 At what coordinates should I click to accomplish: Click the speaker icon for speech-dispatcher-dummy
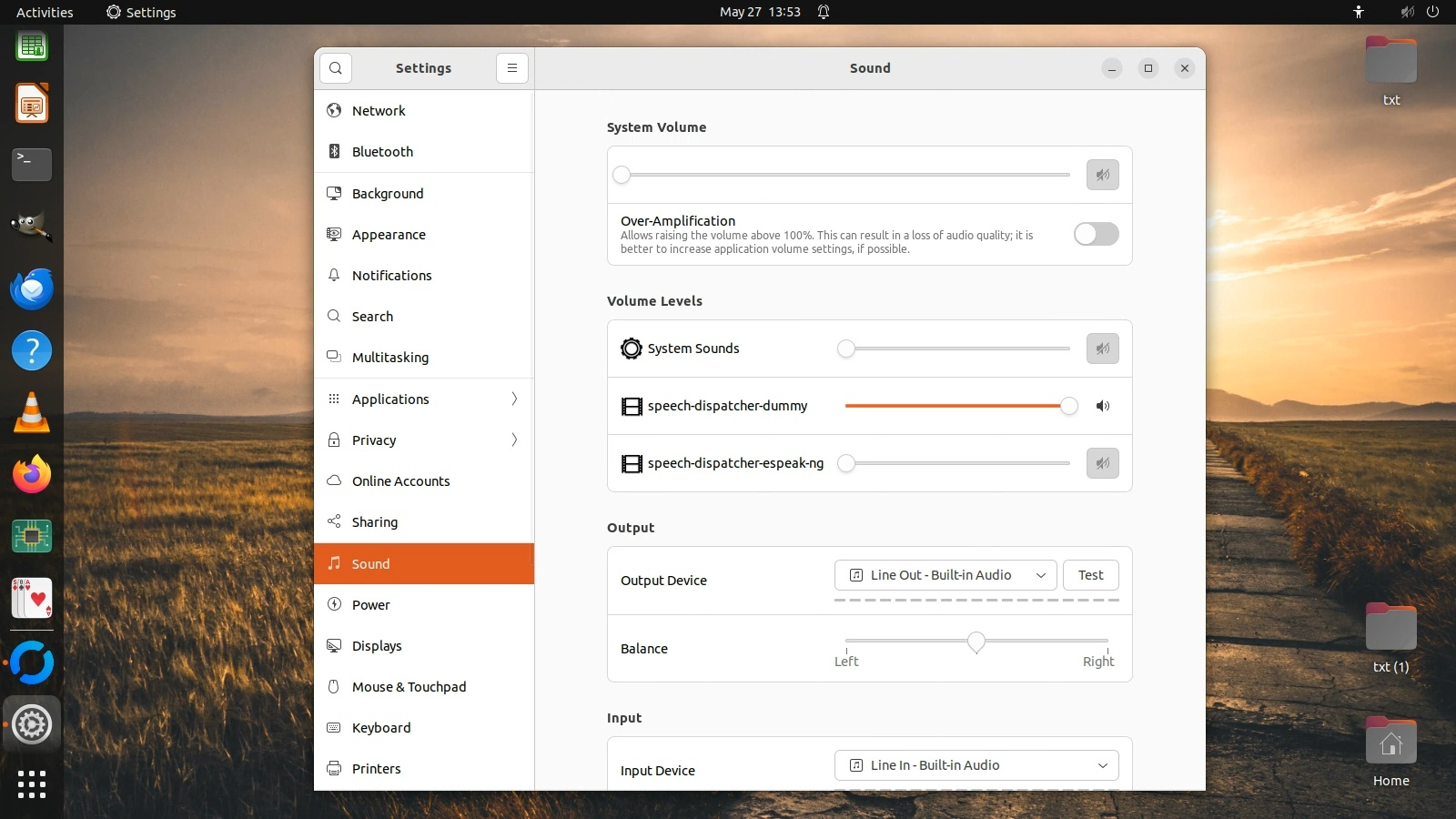pos(1102,406)
